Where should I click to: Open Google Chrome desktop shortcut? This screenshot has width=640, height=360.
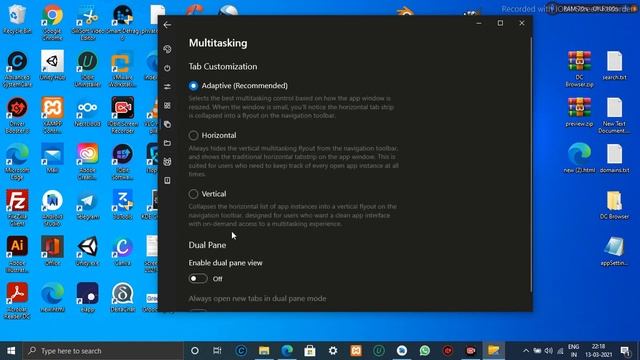(x=52, y=22)
